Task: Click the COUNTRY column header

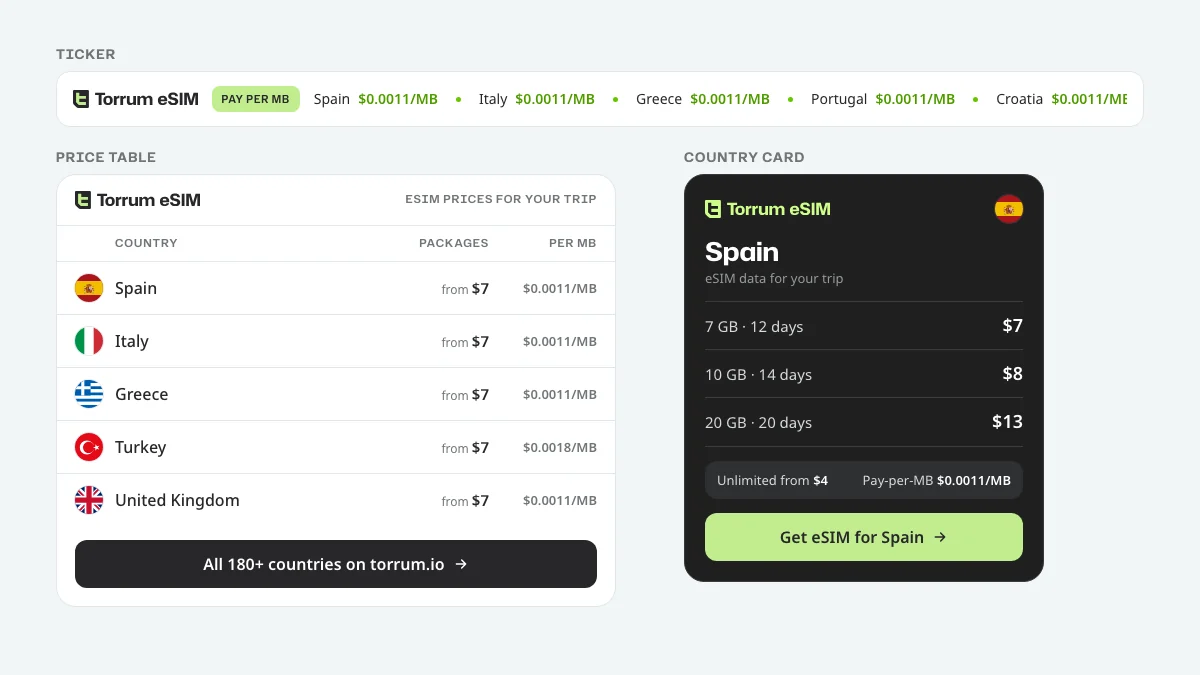Action: point(146,243)
